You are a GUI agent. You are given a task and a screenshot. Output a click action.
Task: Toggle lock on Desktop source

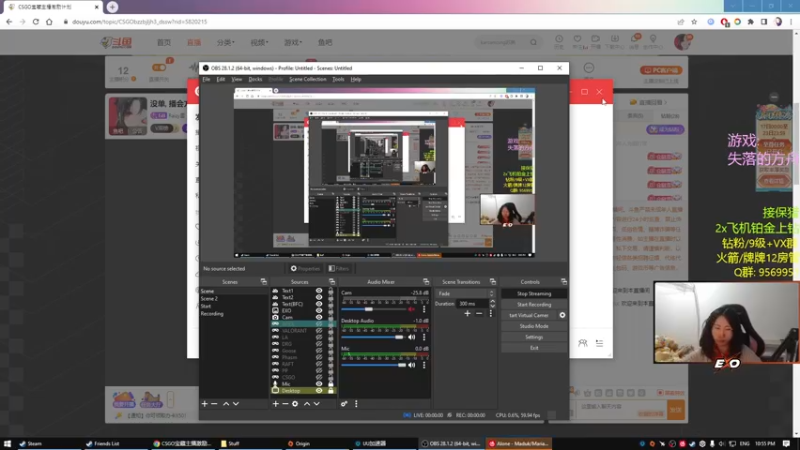[331, 390]
